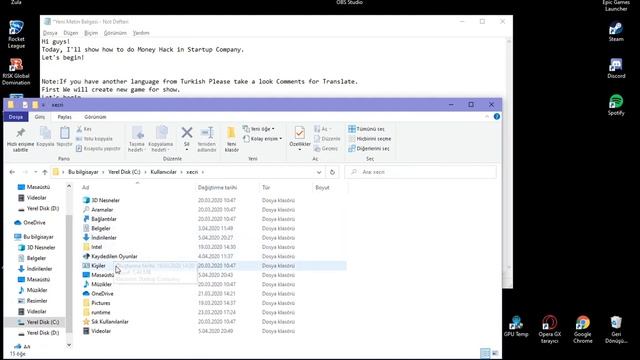Viewport: 640px width, 360px height.
Task: Click Yolu kopyala in ribbon
Action: point(94,139)
